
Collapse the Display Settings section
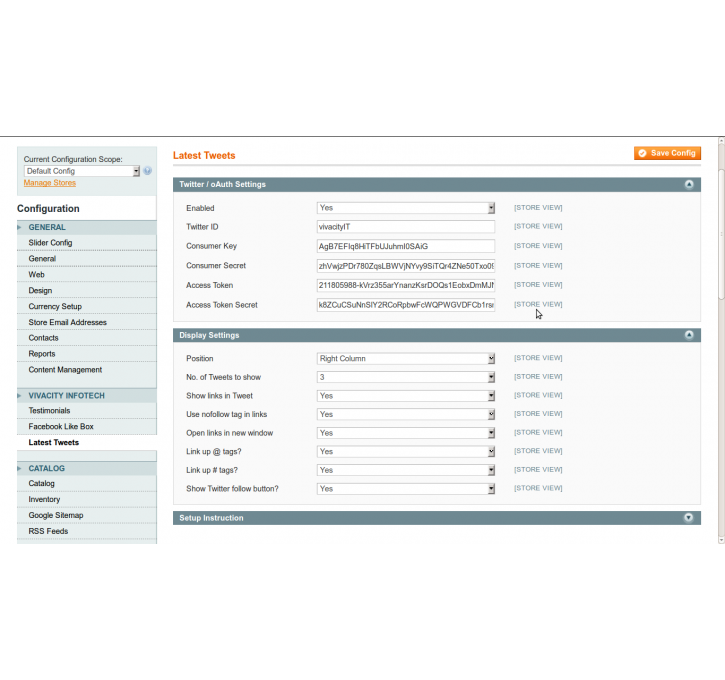pyautogui.click(x=689, y=335)
